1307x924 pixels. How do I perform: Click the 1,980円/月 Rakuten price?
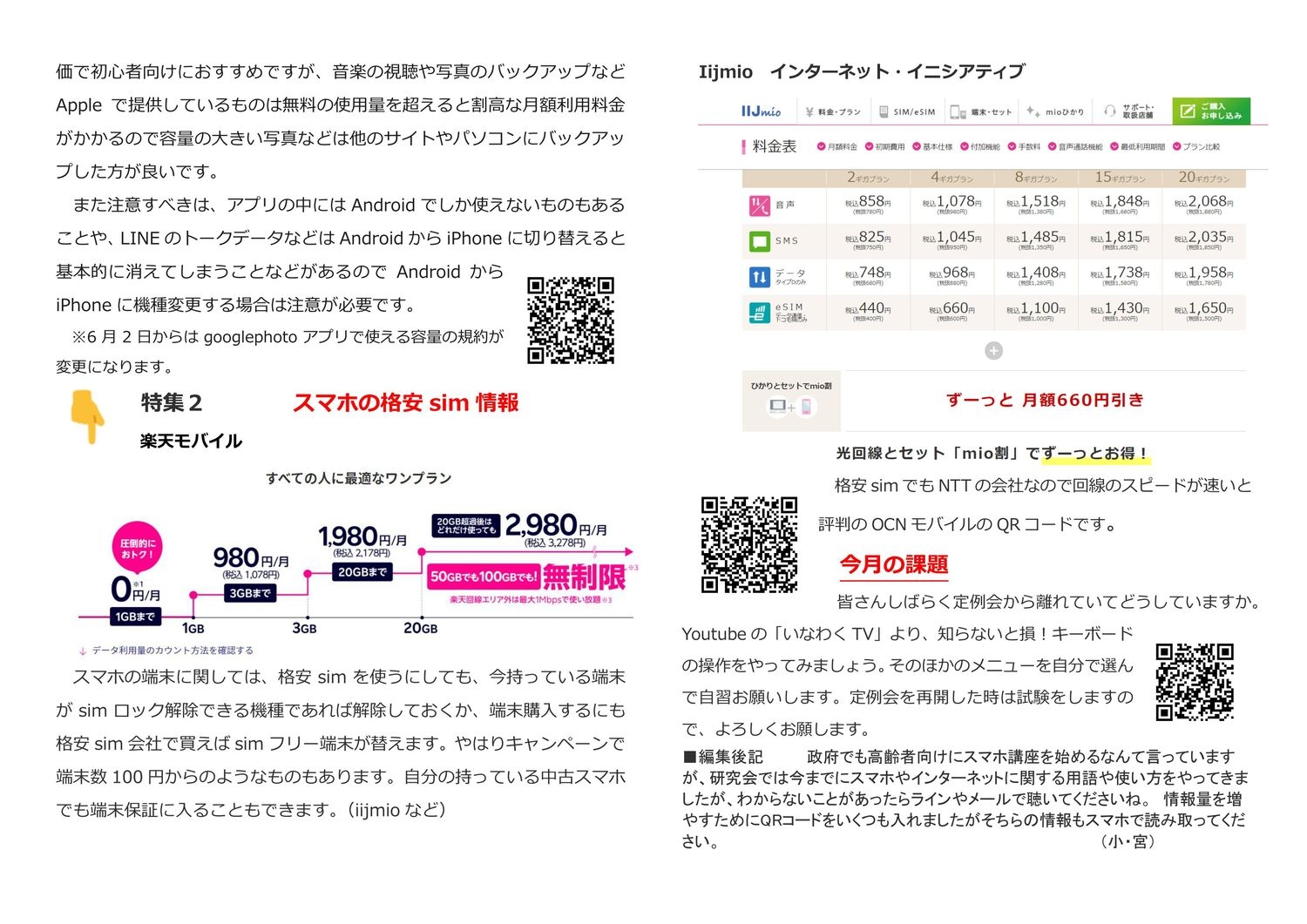362,536
